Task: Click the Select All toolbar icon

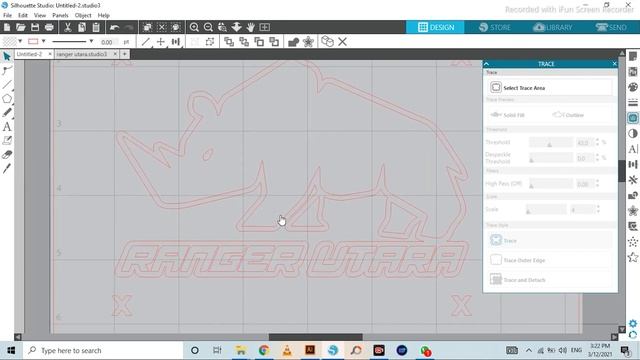Action: [147, 27]
